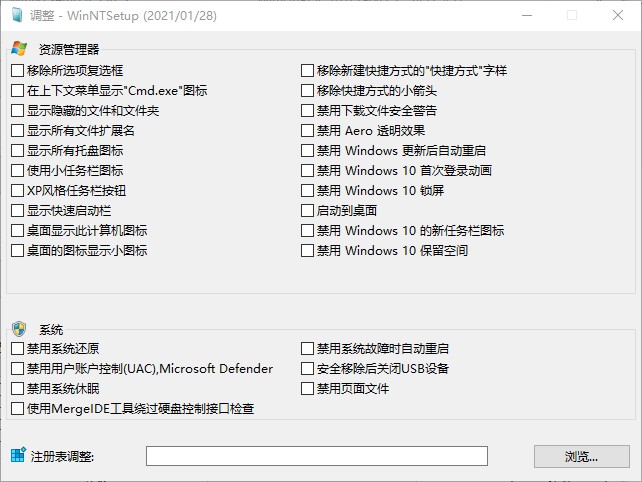
Task: Enable 禁用 Windows 10 首次登录动画
Action: pyautogui.click(x=307, y=170)
